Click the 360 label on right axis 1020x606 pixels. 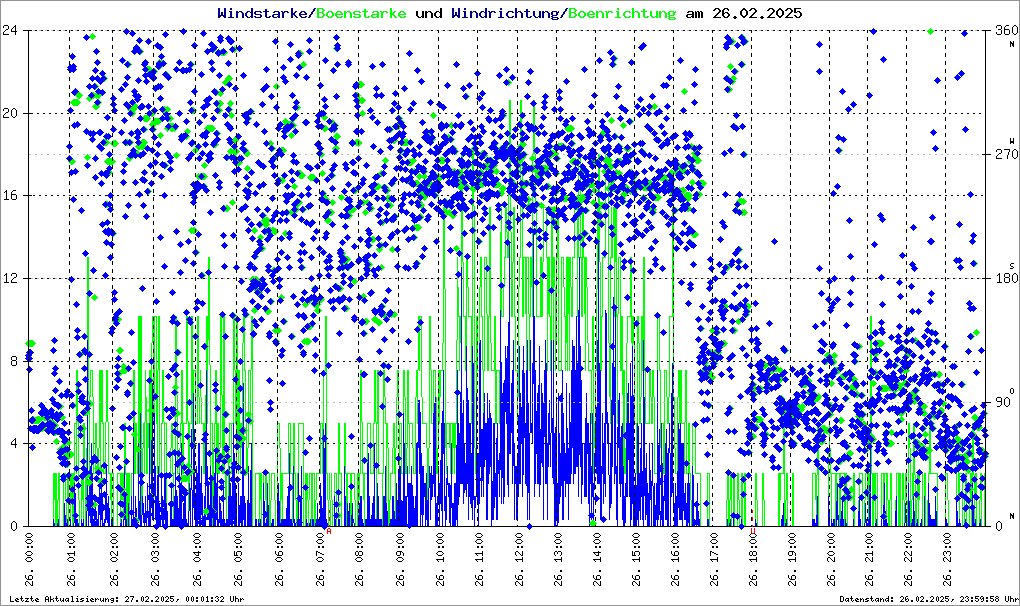[x=1004, y=31]
